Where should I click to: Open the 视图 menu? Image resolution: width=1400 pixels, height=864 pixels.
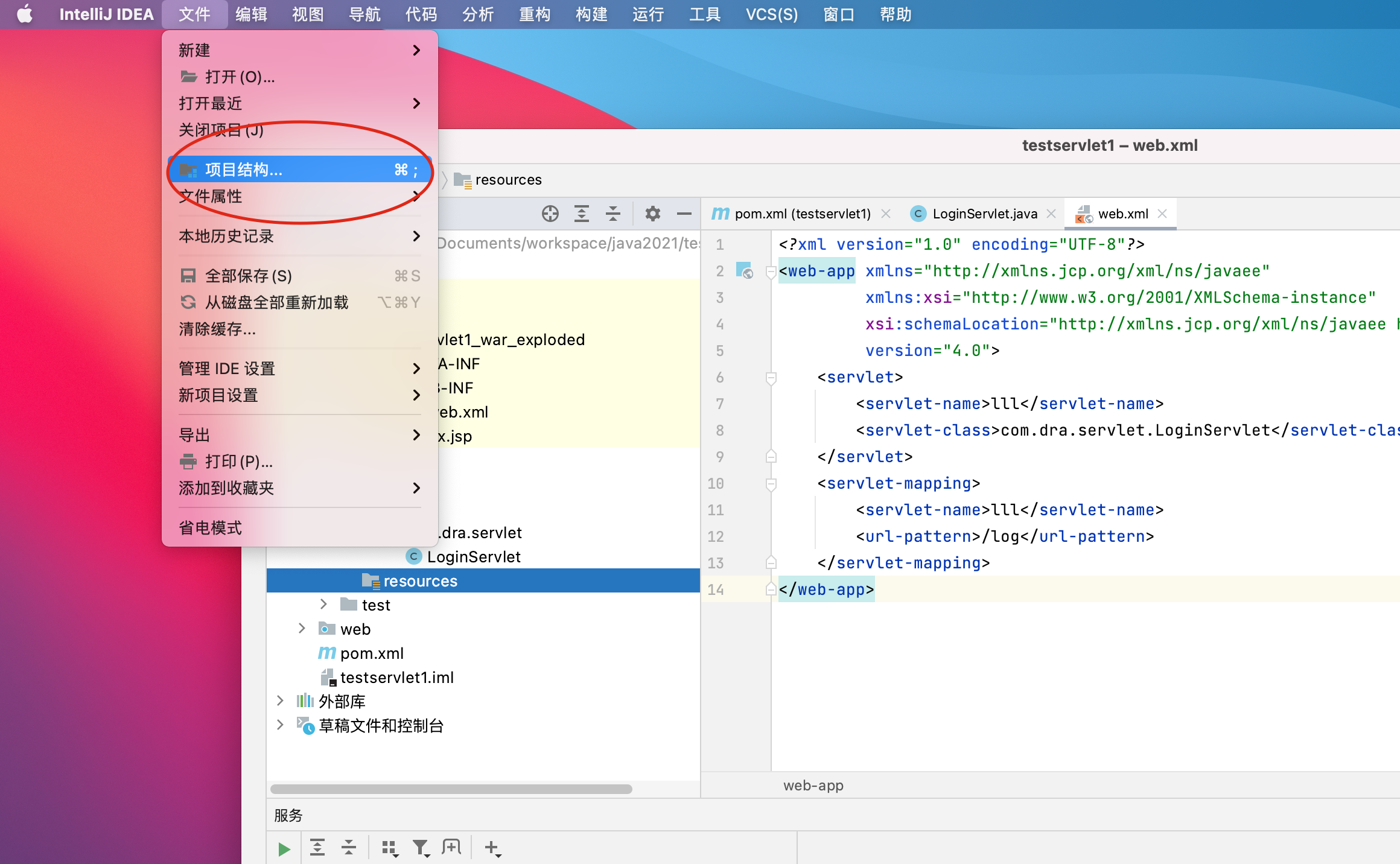click(308, 14)
